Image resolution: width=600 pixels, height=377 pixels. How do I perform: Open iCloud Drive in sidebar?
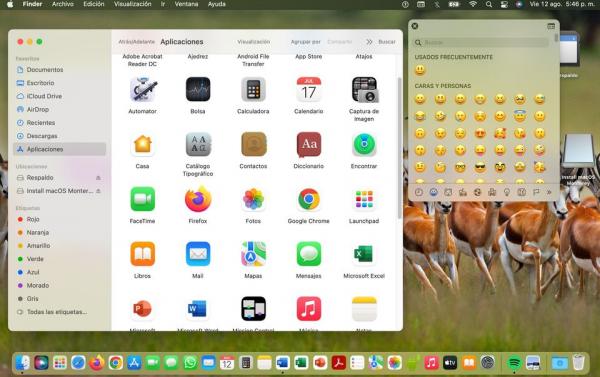point(59,96)
